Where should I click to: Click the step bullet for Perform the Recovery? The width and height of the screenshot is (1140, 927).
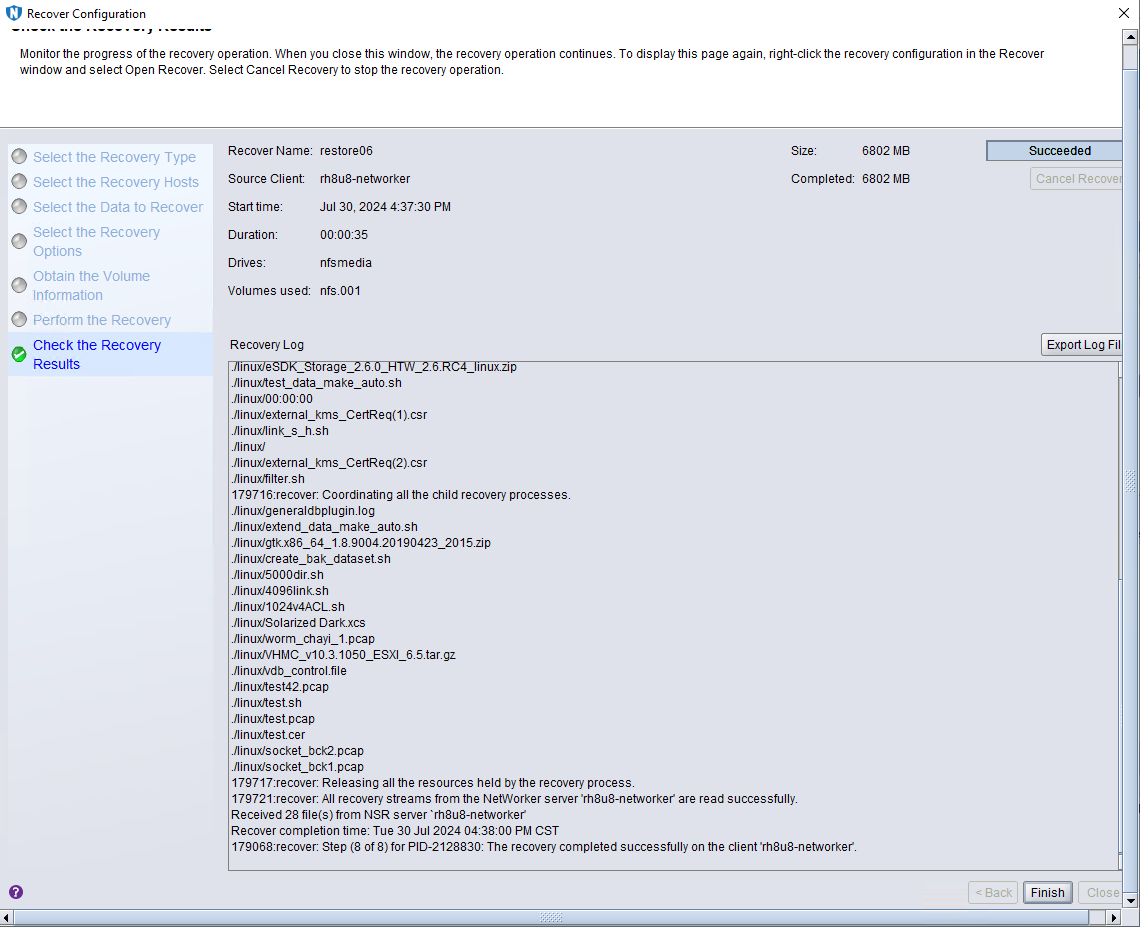(20, 319)
